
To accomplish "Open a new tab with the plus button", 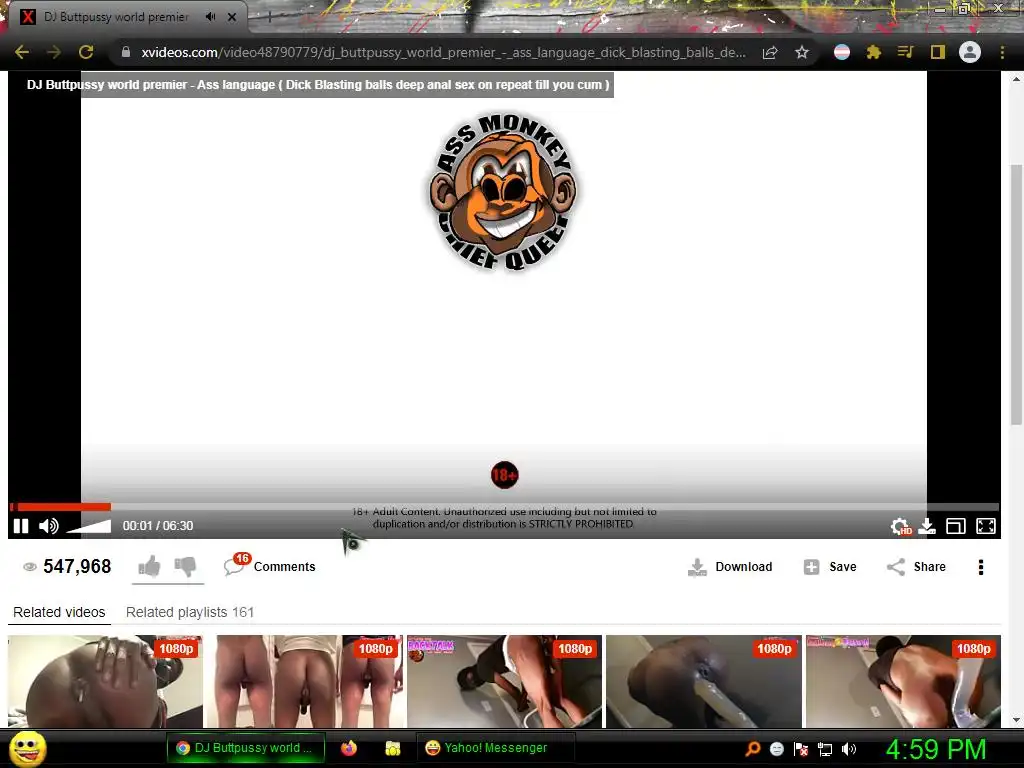I will tap(269, 17).
